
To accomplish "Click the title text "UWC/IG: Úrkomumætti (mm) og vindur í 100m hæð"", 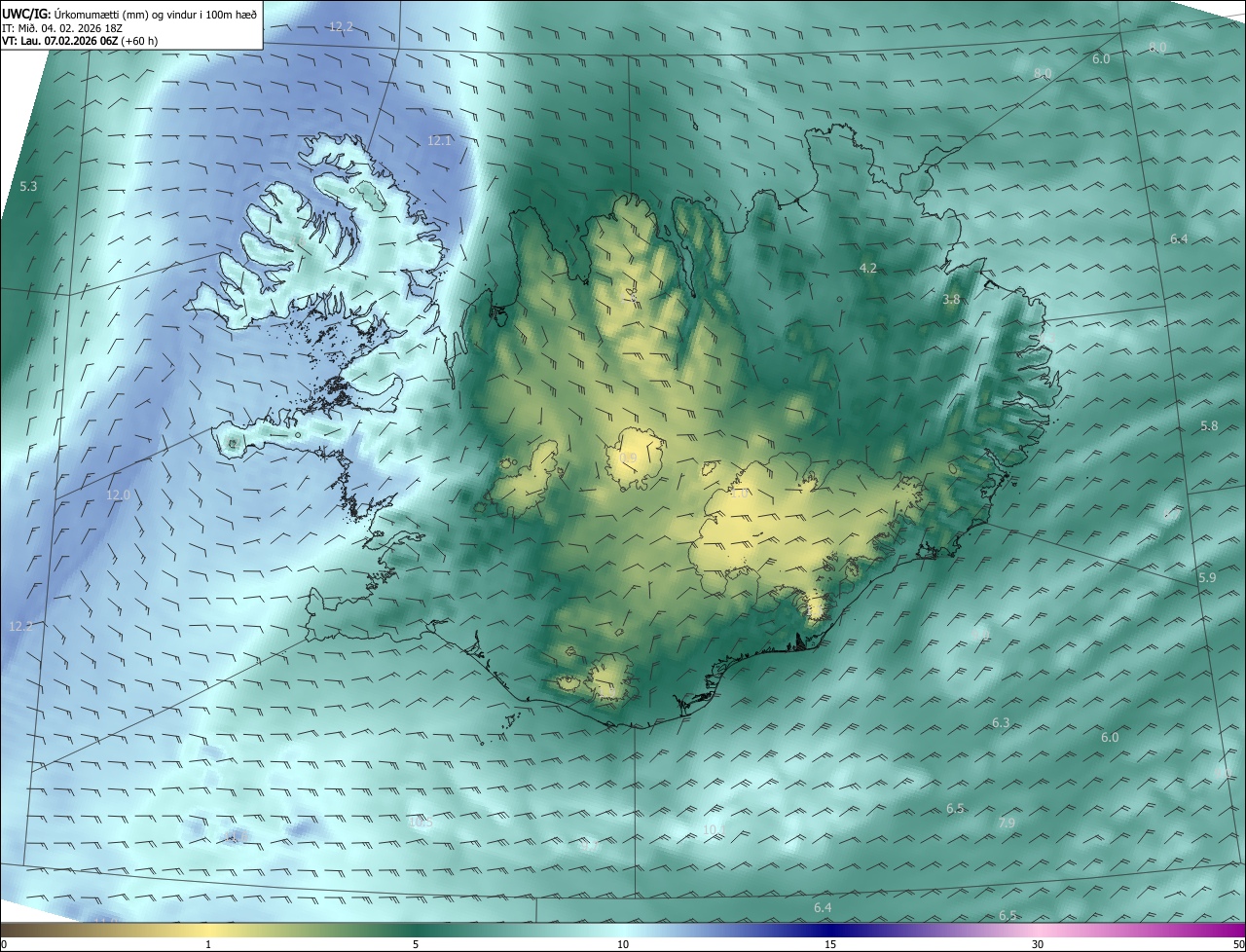I will point(129,14).
